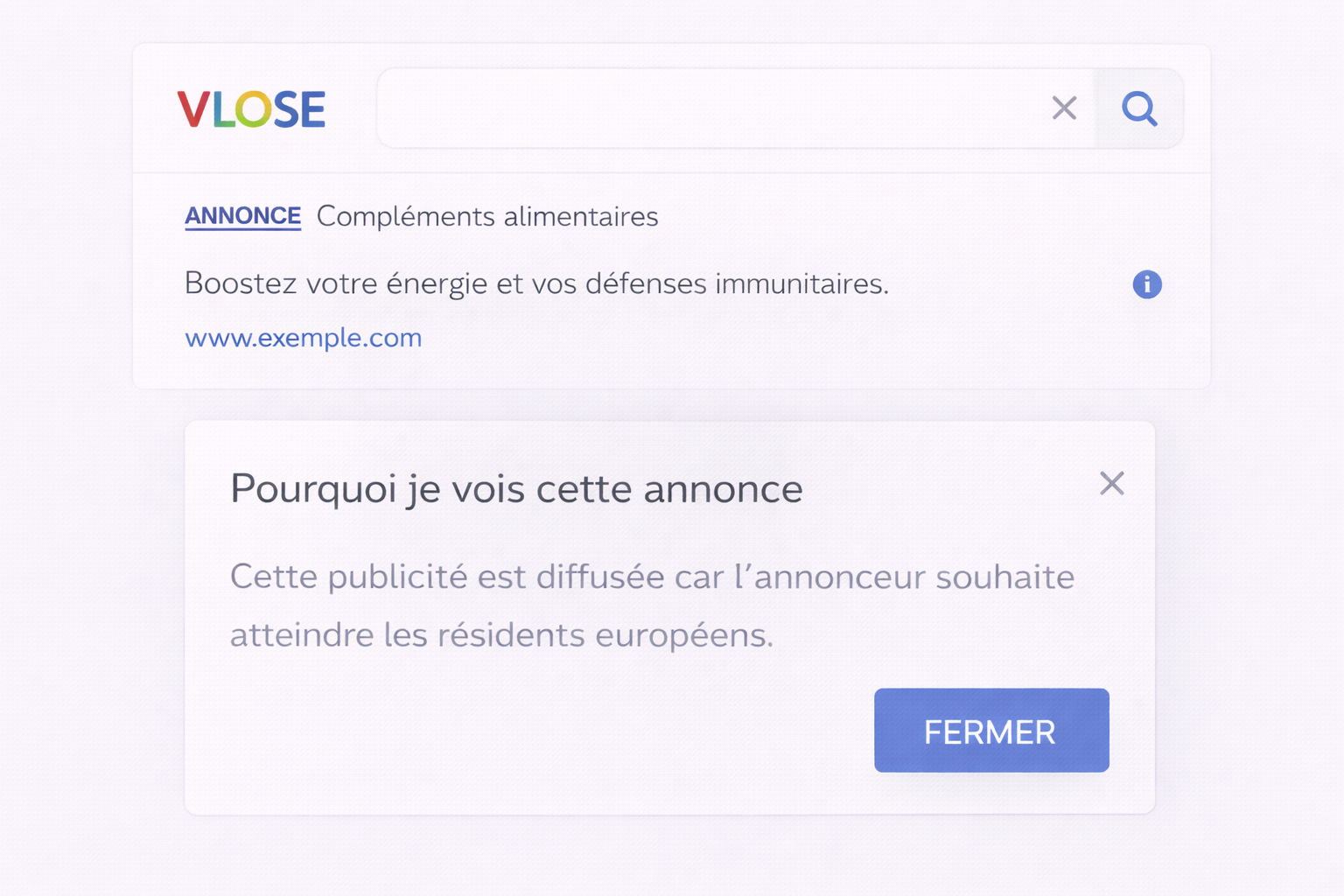Open the blue info icon beside the ad
This screenshot has width=1344, height=896.
pos(1147,284)
